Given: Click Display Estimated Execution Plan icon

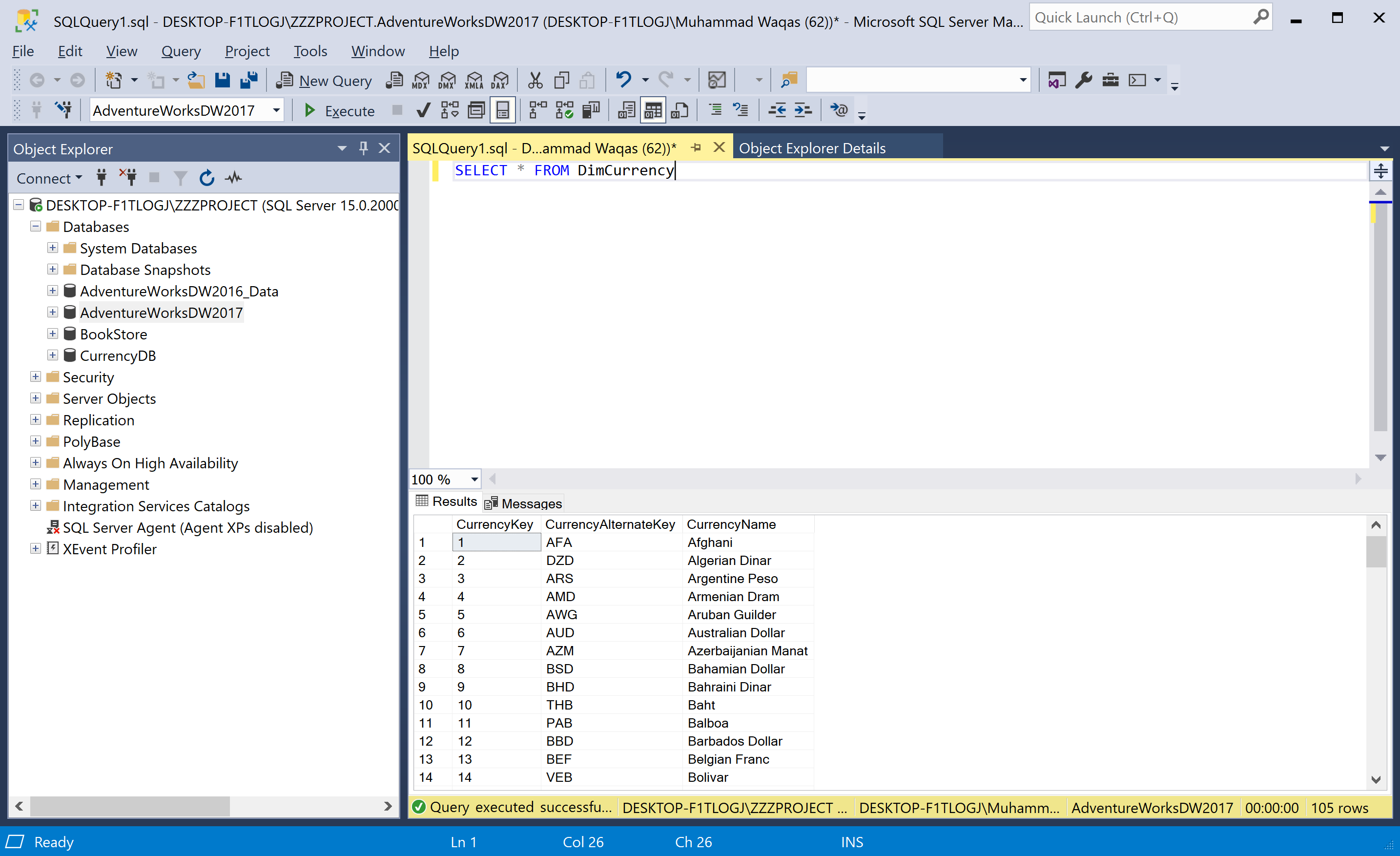Looking at the screenshot, I should click(x=450, y=110).
